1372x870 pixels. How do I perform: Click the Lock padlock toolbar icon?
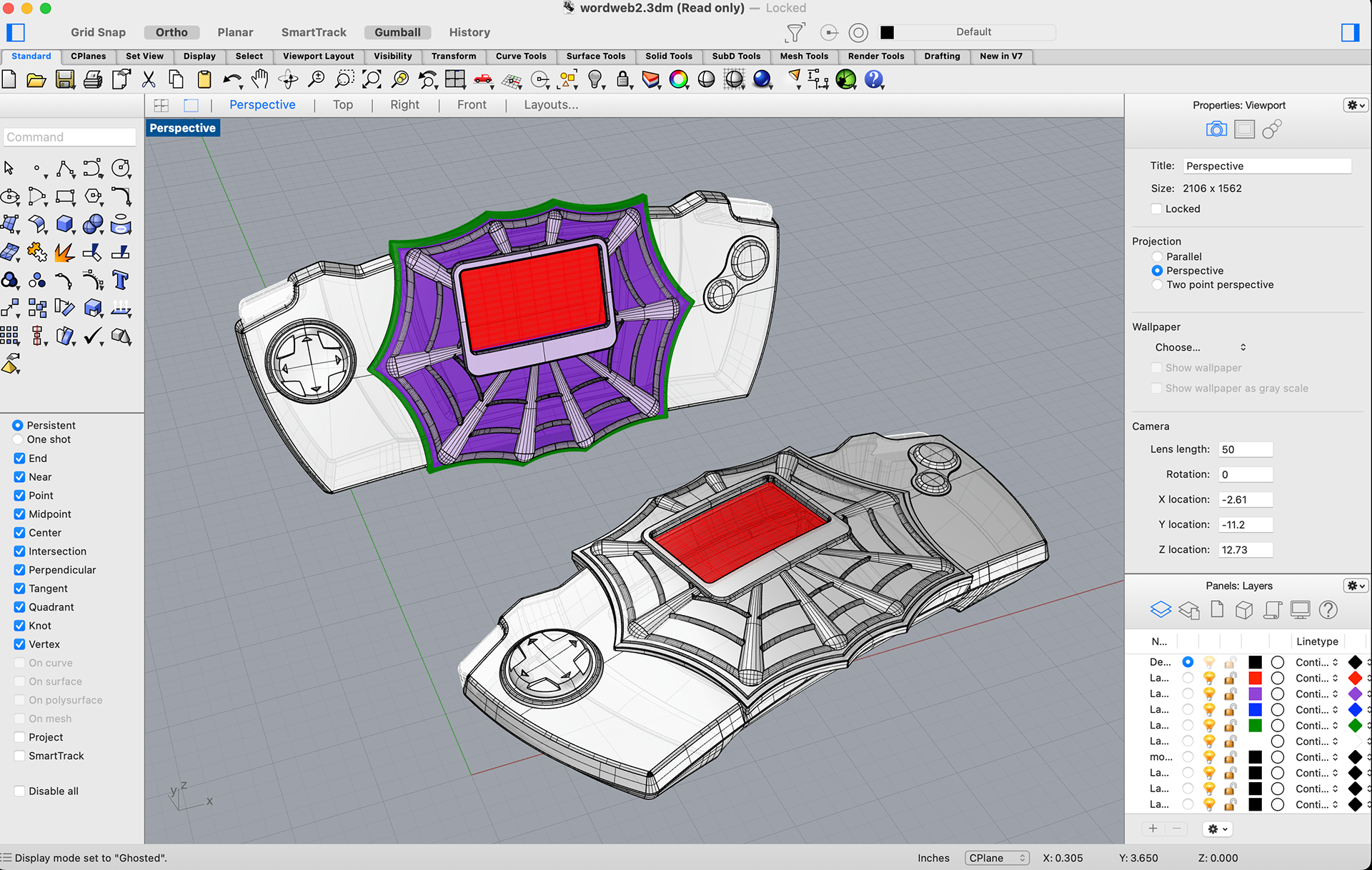point(623,79)
